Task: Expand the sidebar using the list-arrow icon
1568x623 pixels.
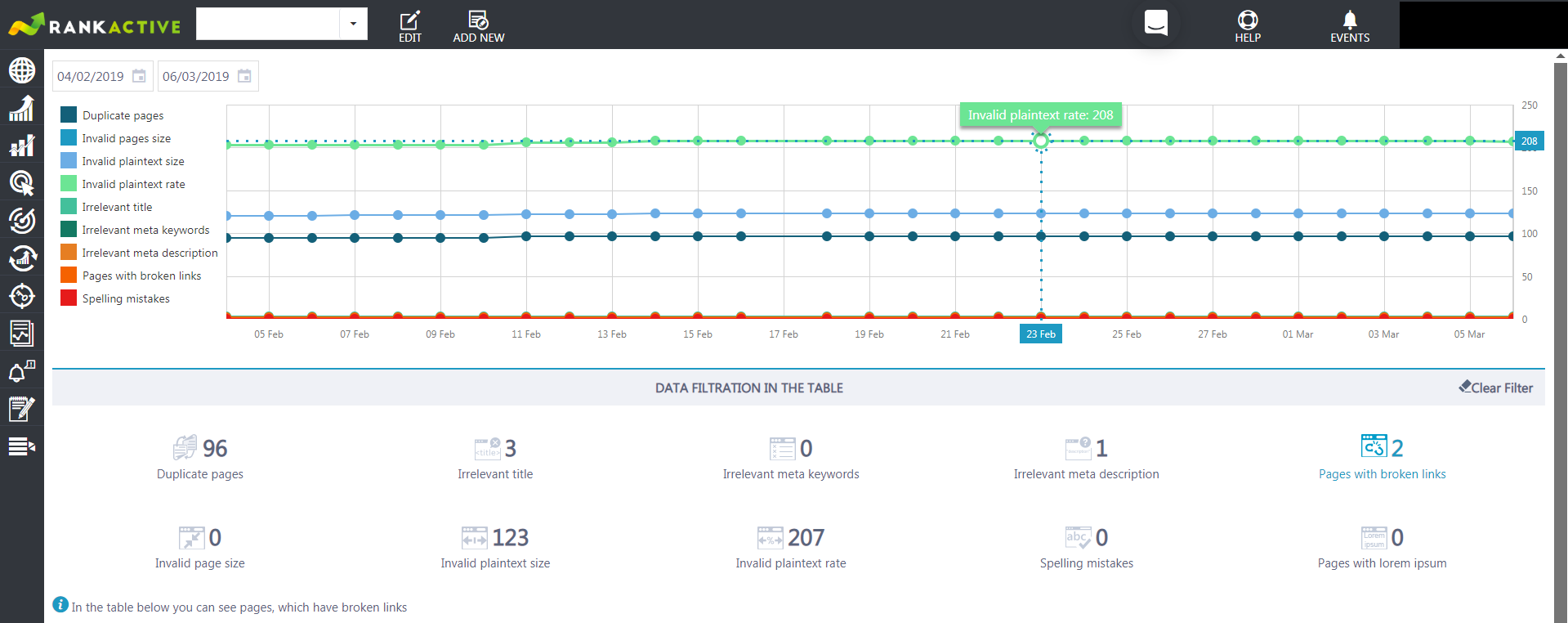Action: pyautogui.click(x=22, y=446)
